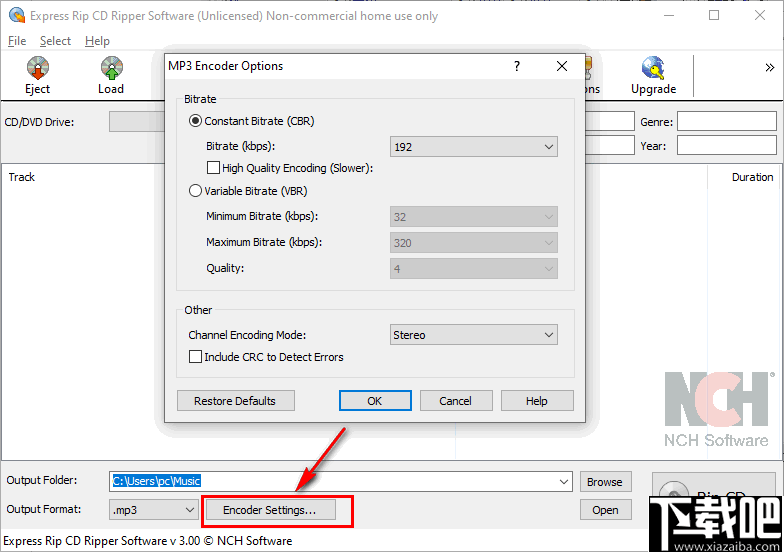
Task: Click the question mark help icon in dialog title
Action: tap(517, 66)
